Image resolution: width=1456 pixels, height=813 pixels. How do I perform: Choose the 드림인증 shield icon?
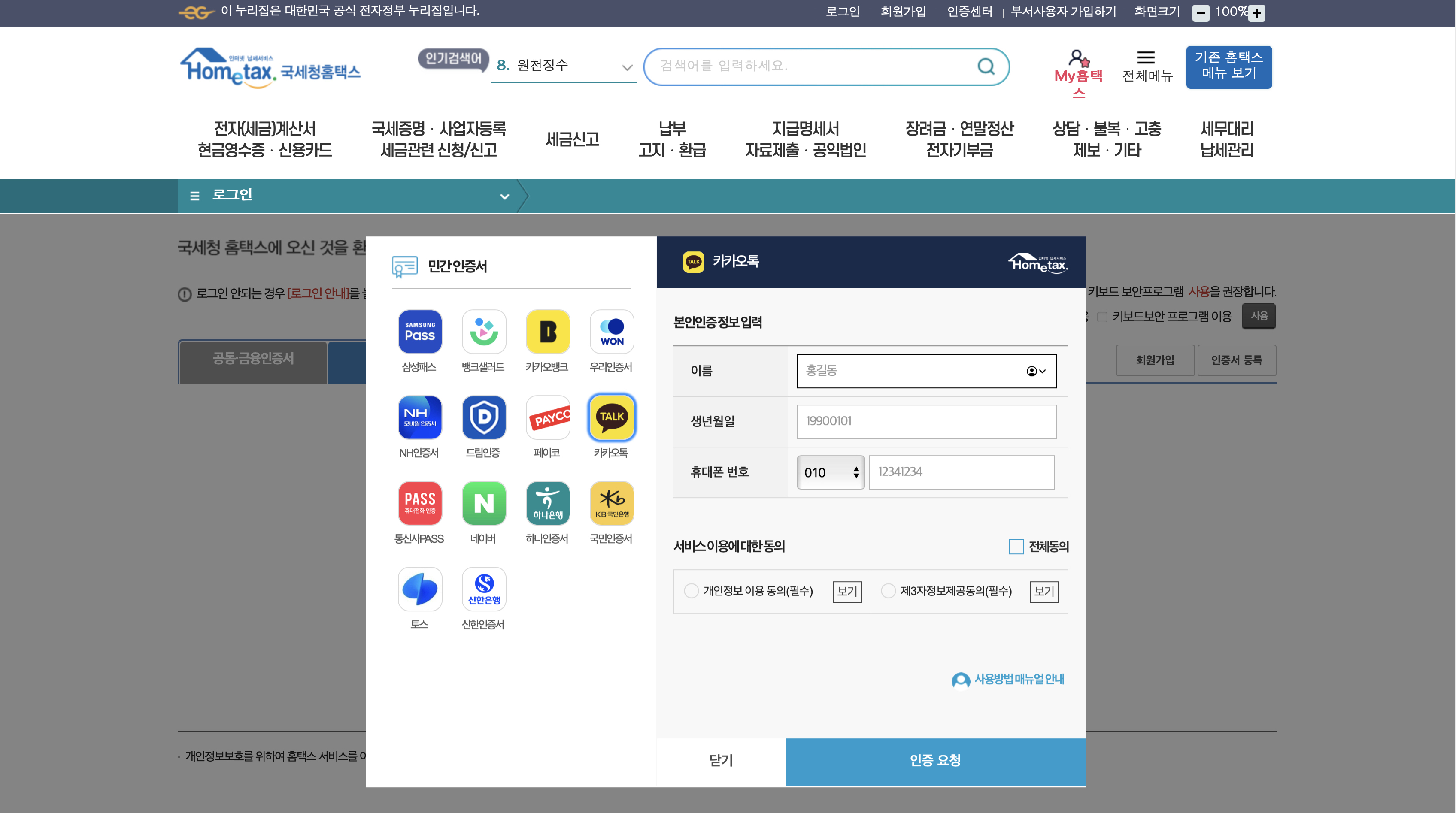click(x=483, y=417)
